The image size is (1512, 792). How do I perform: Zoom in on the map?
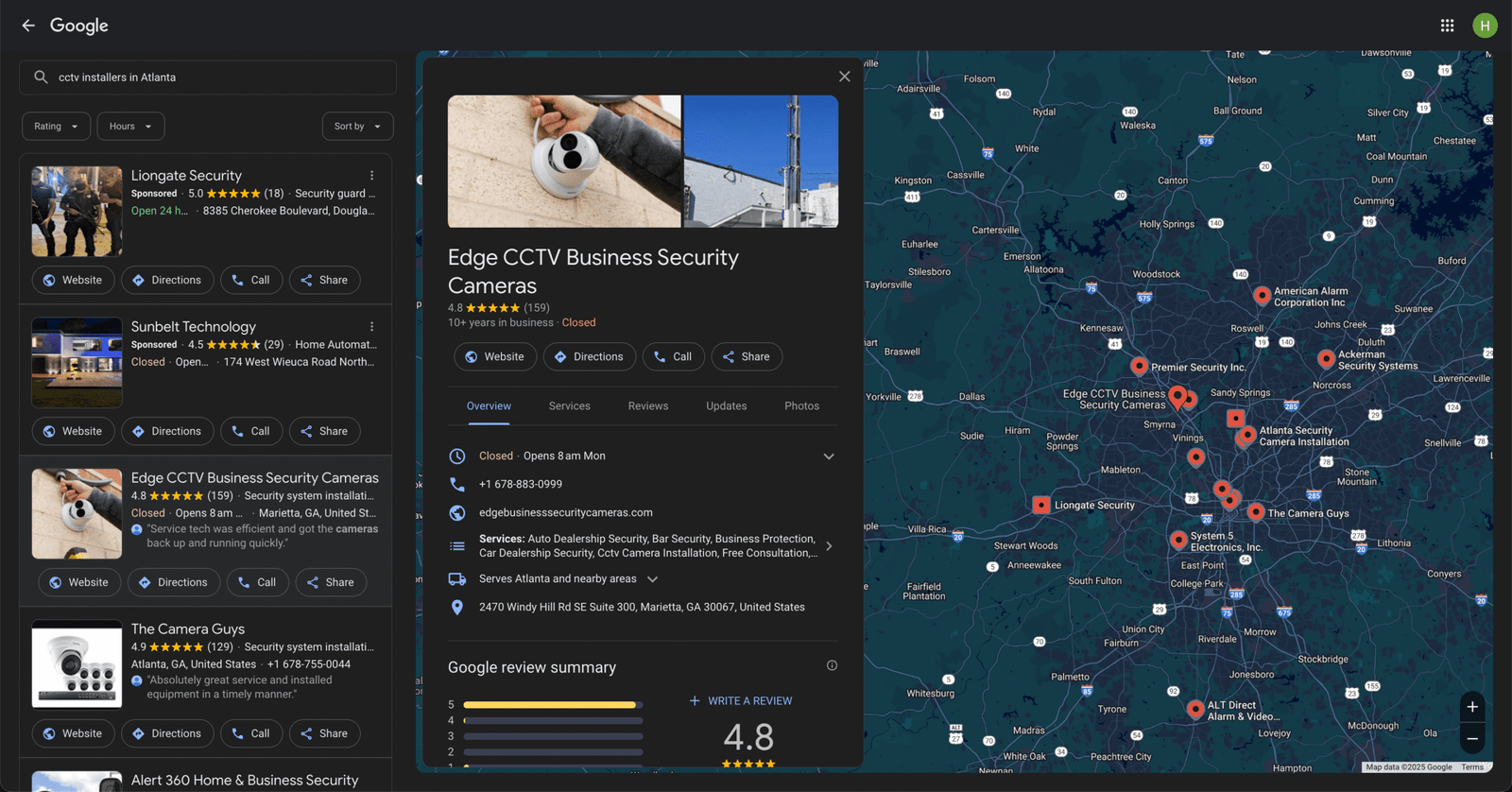(1472, 707)
